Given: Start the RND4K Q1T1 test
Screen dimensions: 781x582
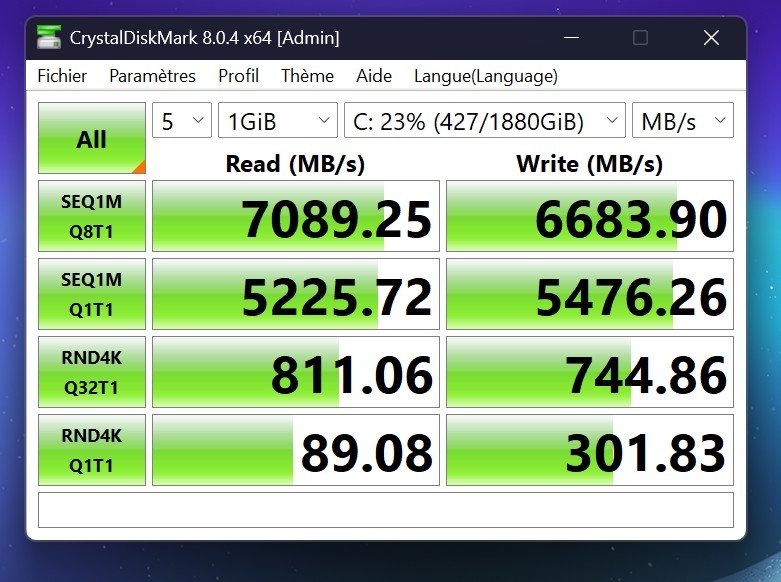Looking at the screenshot, I should pyautogui.click(x=92, y=450).
